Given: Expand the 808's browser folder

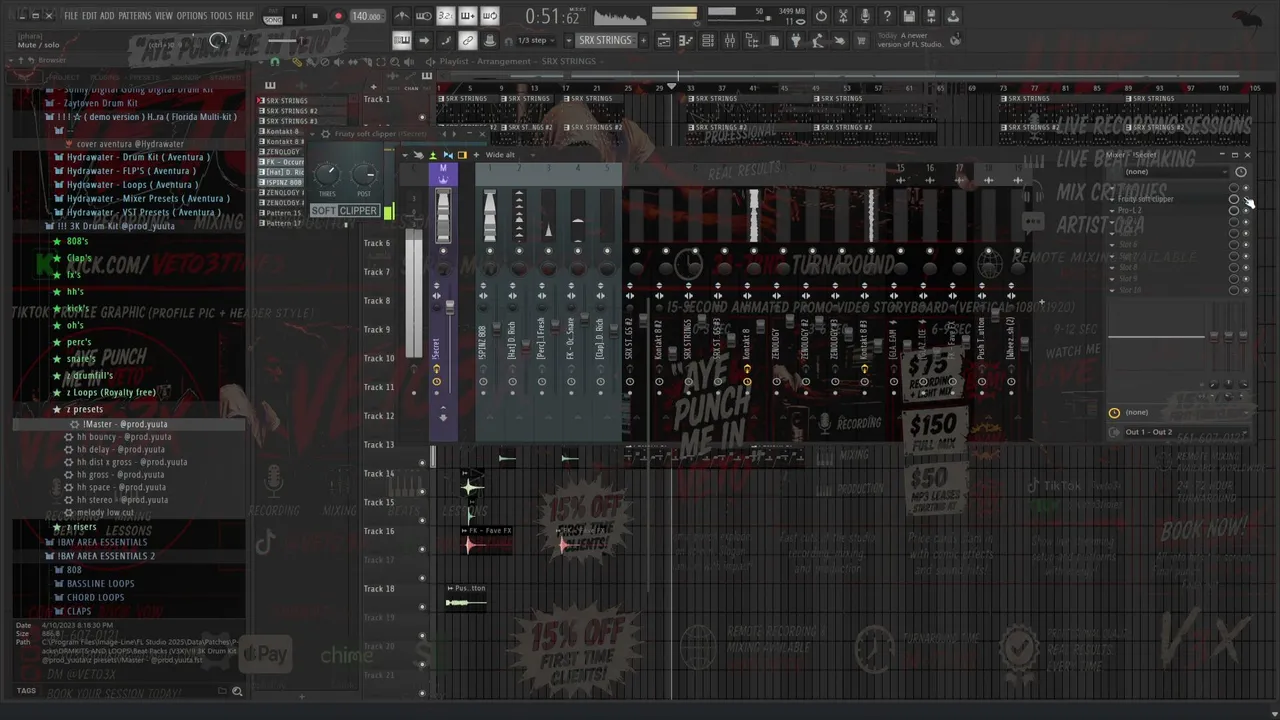Looking at the screenshot, I should tap(77, 241).
